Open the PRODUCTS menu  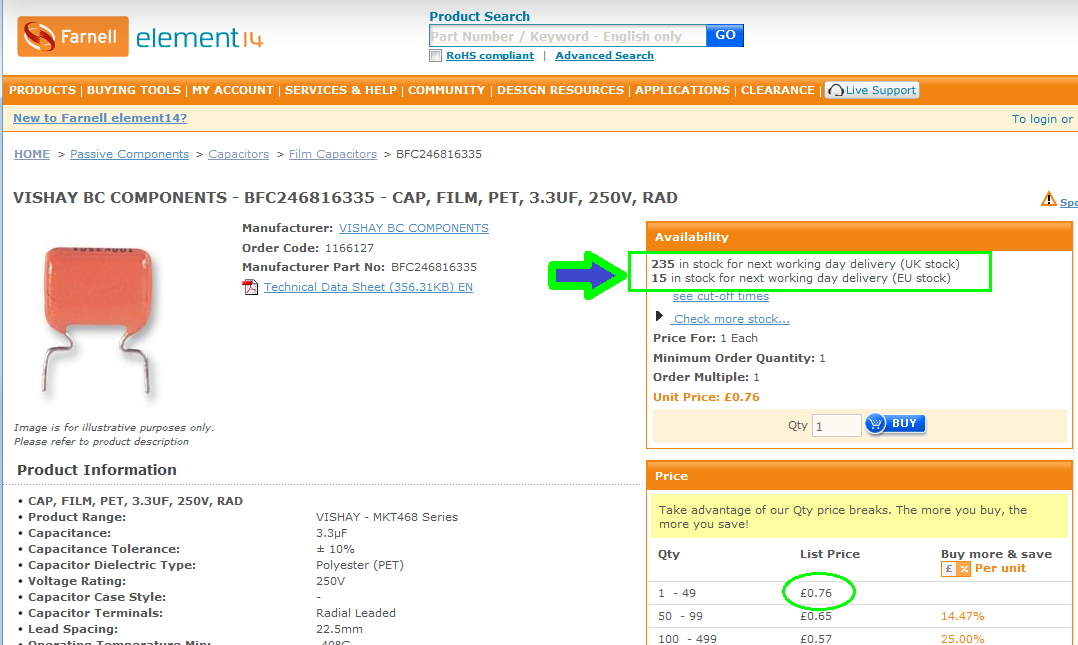[x=43, y=90]
